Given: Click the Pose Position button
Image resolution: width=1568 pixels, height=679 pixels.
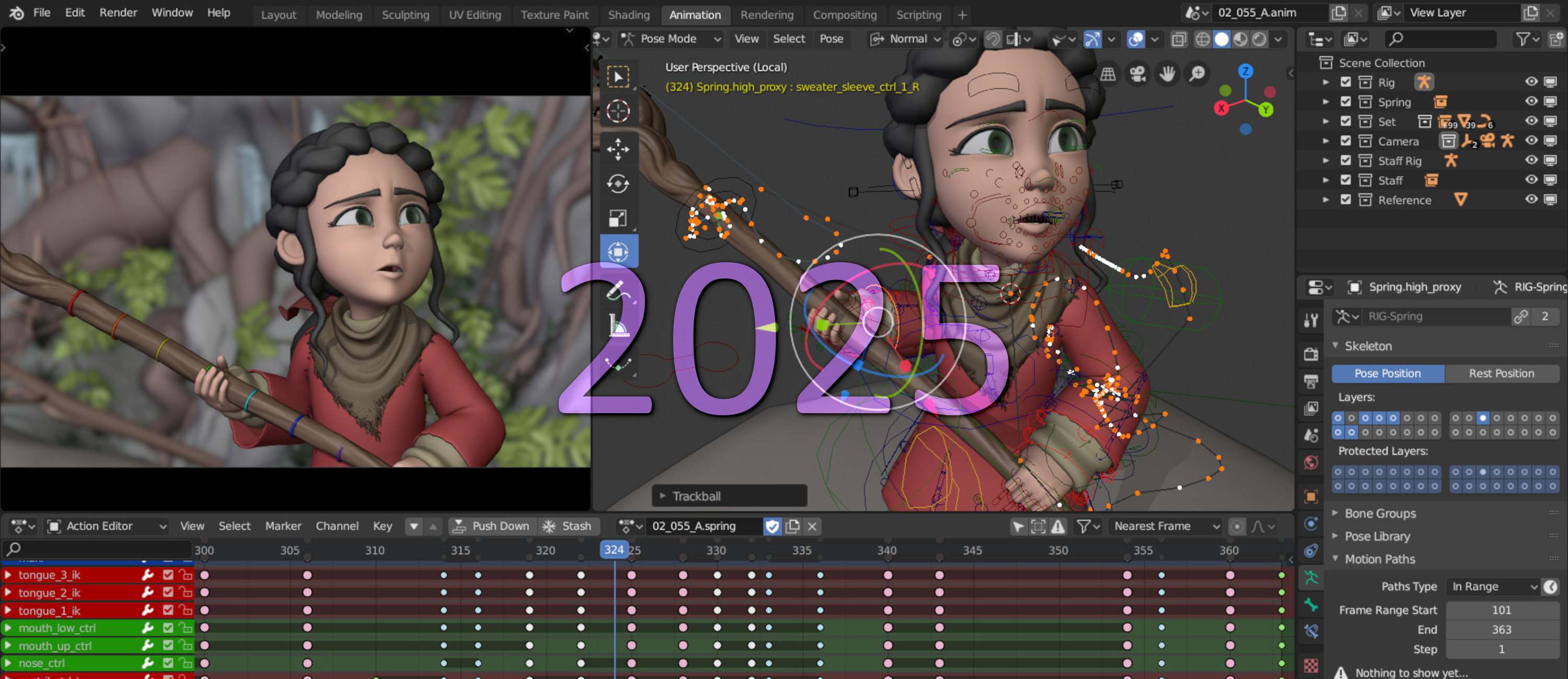Looking at the screenshot, I should (x=1387, y=373).
